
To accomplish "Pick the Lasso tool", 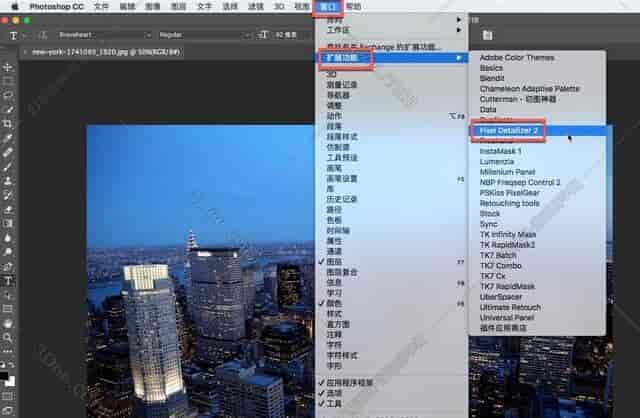I will 8,93.
